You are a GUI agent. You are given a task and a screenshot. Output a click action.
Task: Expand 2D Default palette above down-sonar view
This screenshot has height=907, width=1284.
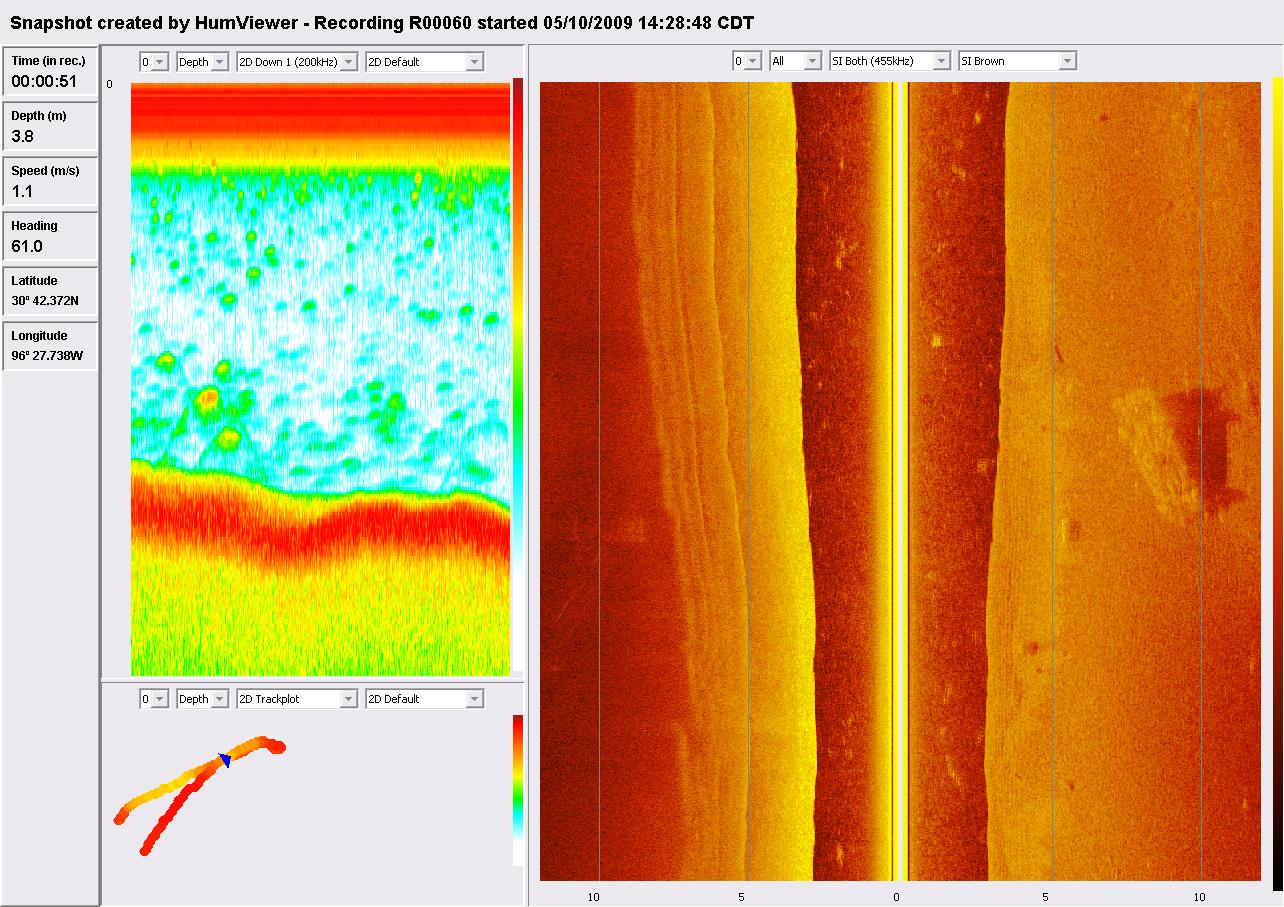pos(425,62)
